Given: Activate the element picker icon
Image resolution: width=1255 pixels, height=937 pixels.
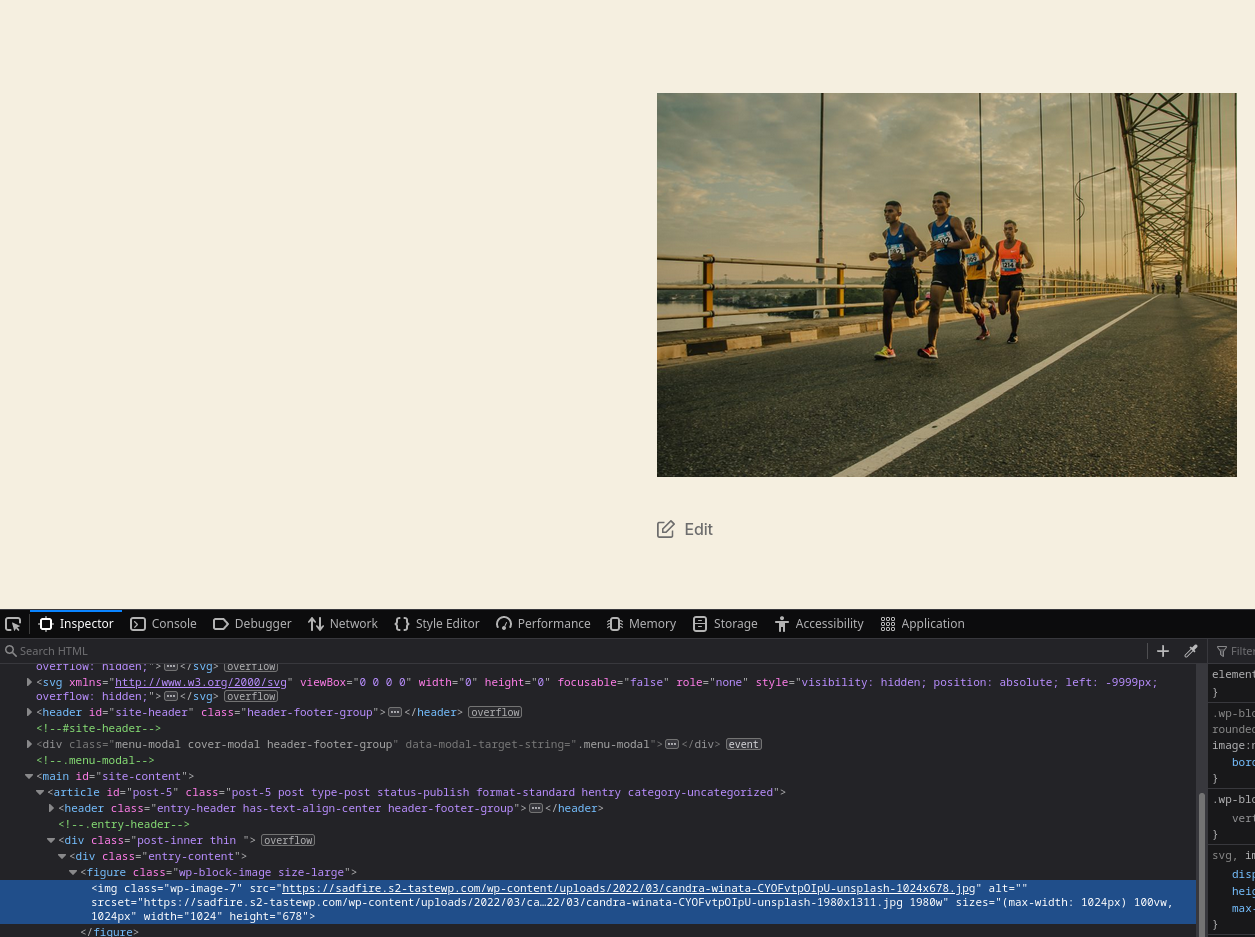Looking at the screenshot, I should pyautogui.click(x=13, y=624).
